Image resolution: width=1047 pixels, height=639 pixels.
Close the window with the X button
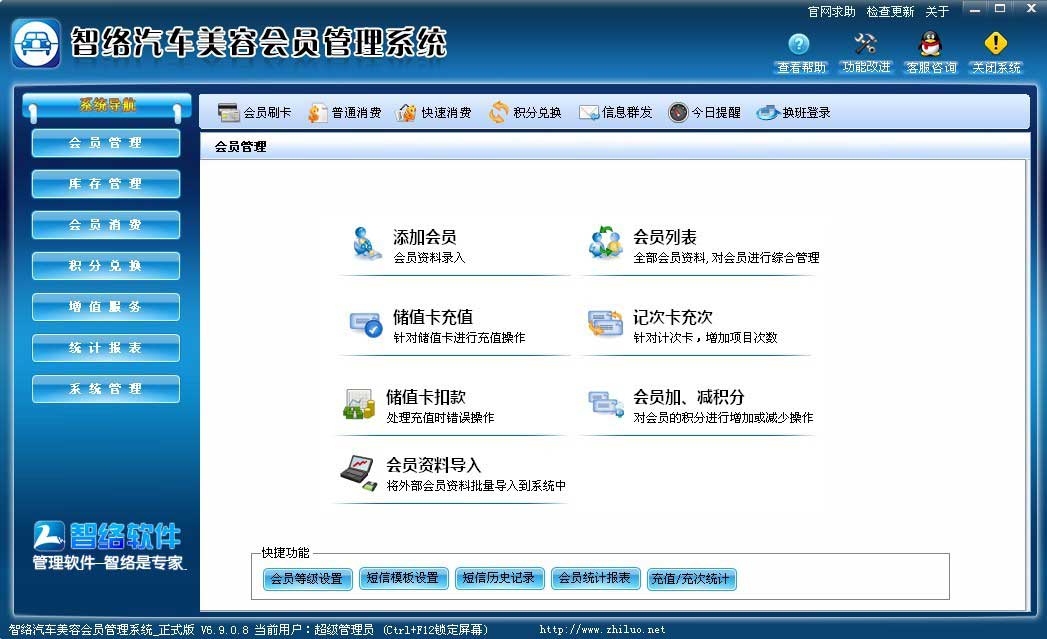(x=1031, y=9)
